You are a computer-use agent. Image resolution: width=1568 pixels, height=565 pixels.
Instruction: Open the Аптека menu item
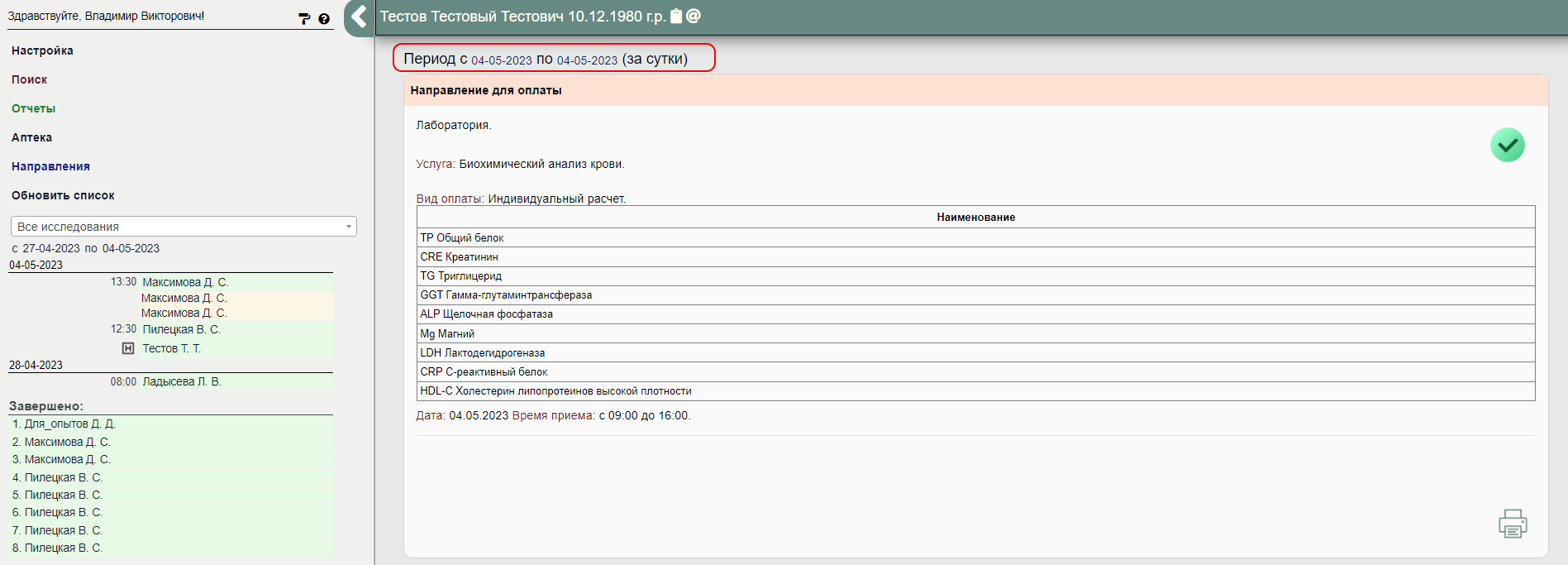click(32, 137)
